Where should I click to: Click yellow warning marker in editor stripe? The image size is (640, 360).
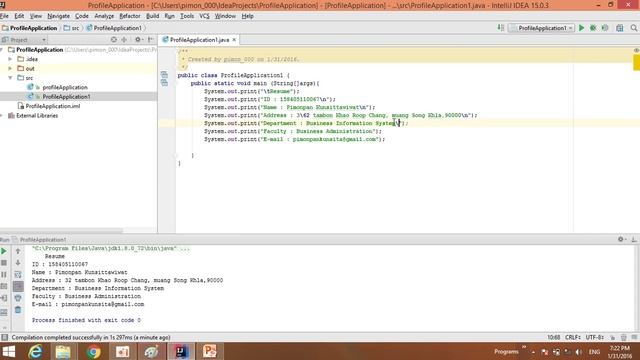tap(636, 62)
